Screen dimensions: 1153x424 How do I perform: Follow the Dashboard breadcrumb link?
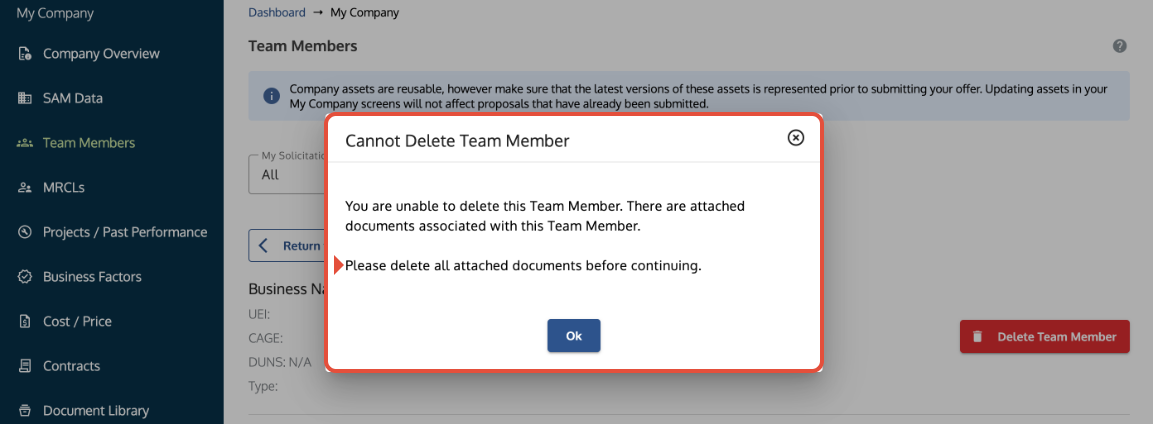tap(276, 12)
